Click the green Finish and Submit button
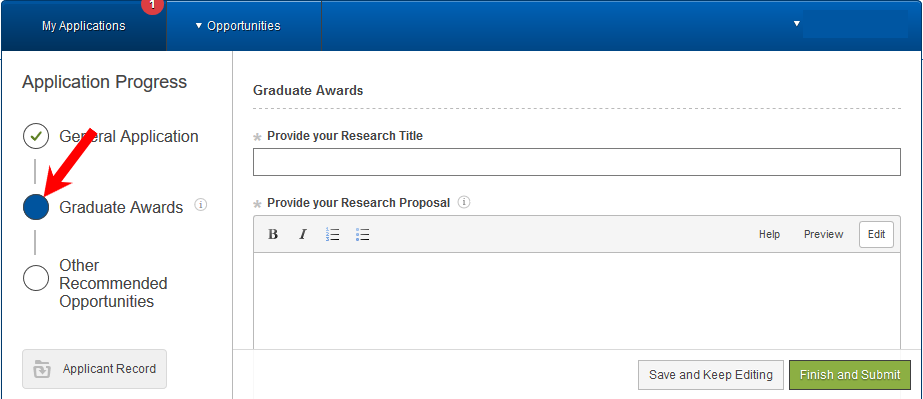The height and width of the screenshot is (399, 923). coord(850,375)
